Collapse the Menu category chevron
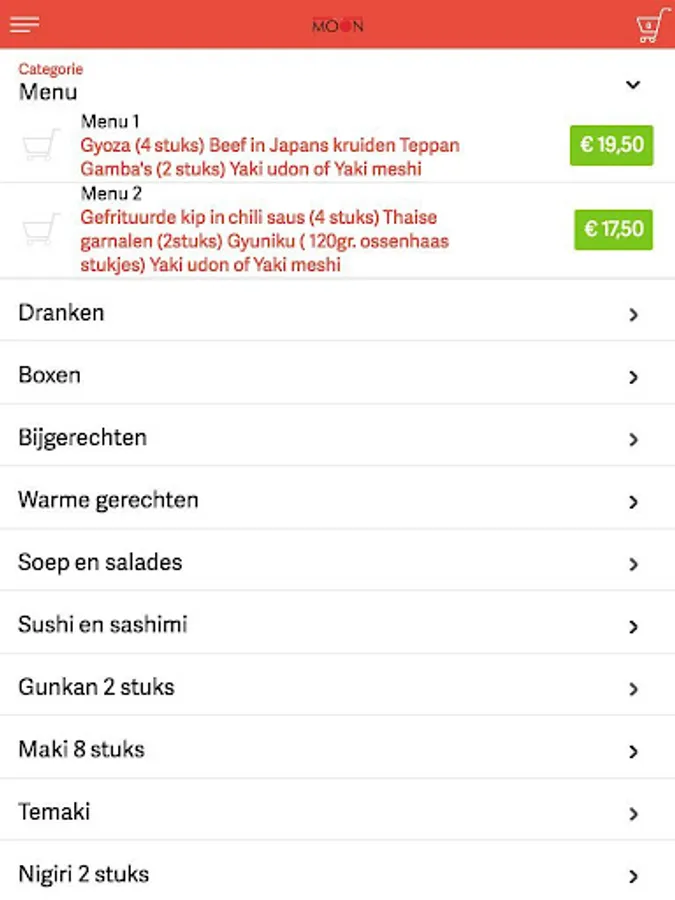The height and width of the screenshot is (900, 675). pyautogui.click(x=633, y=85)
